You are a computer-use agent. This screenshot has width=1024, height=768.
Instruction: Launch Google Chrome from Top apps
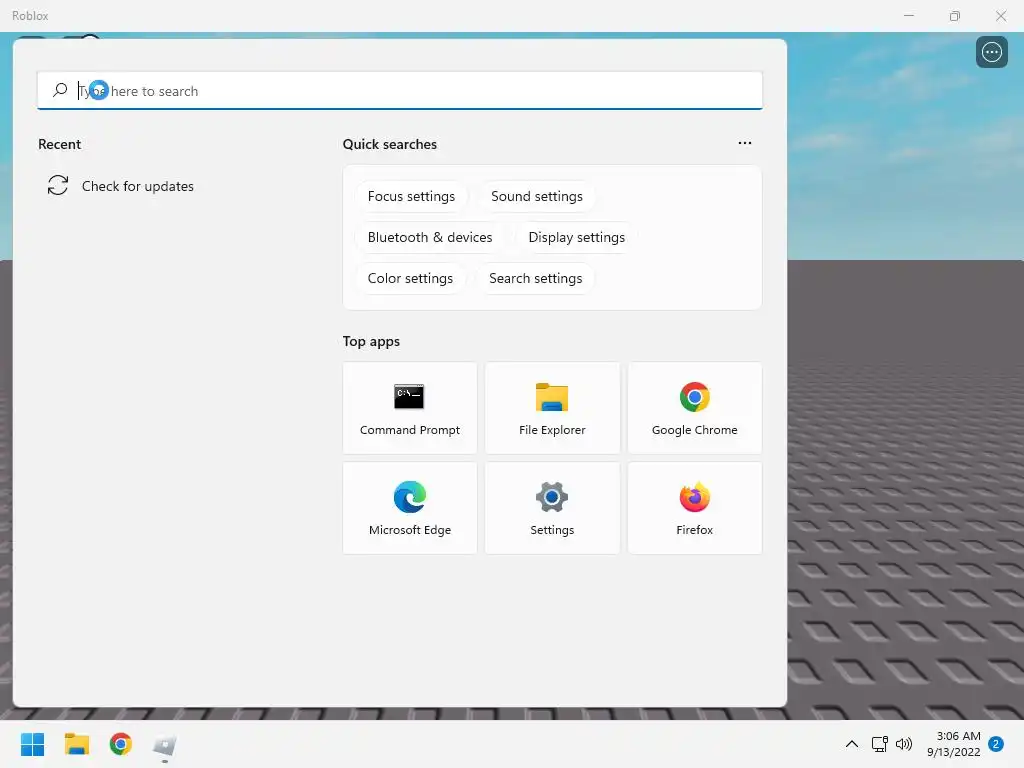point(694,408)
